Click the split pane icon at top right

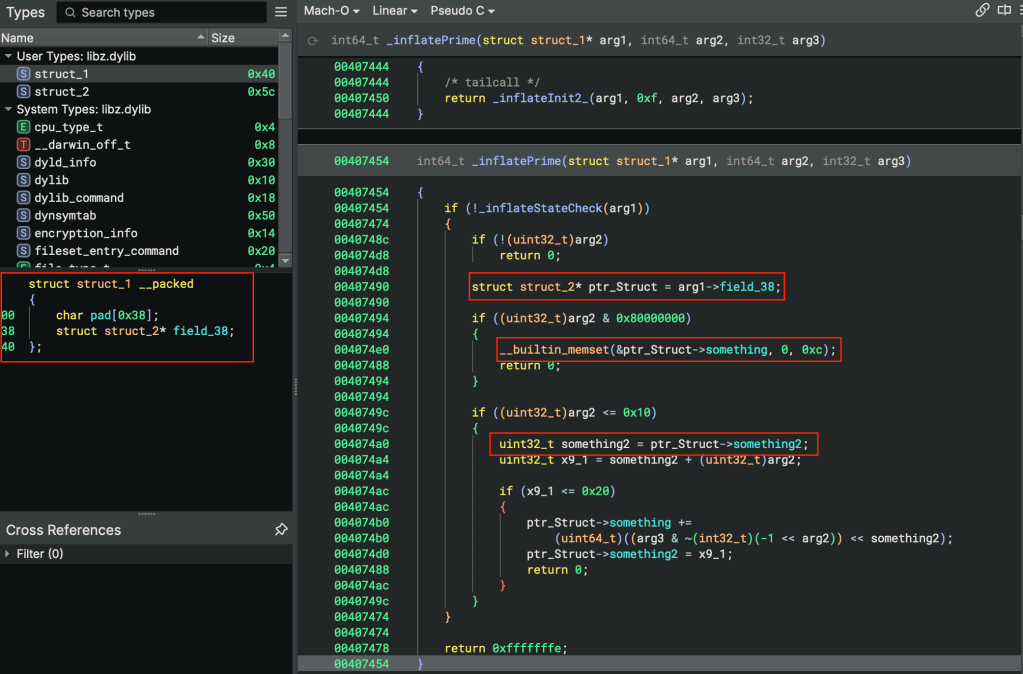(x=1004, y=11)
